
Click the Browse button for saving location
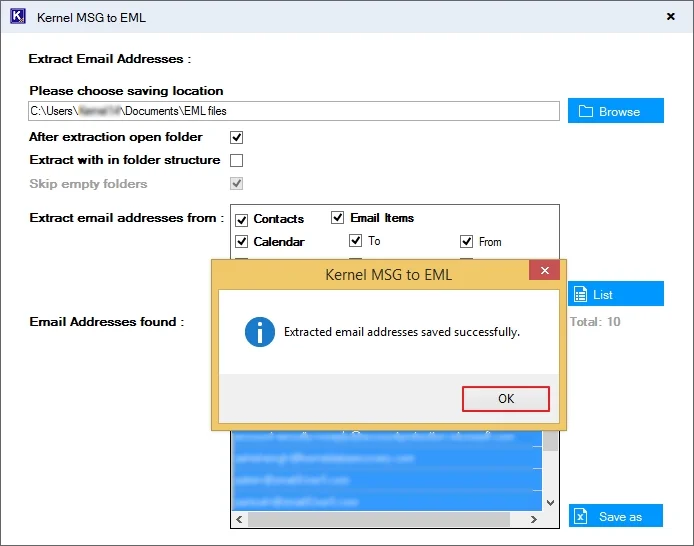[616, 111]
